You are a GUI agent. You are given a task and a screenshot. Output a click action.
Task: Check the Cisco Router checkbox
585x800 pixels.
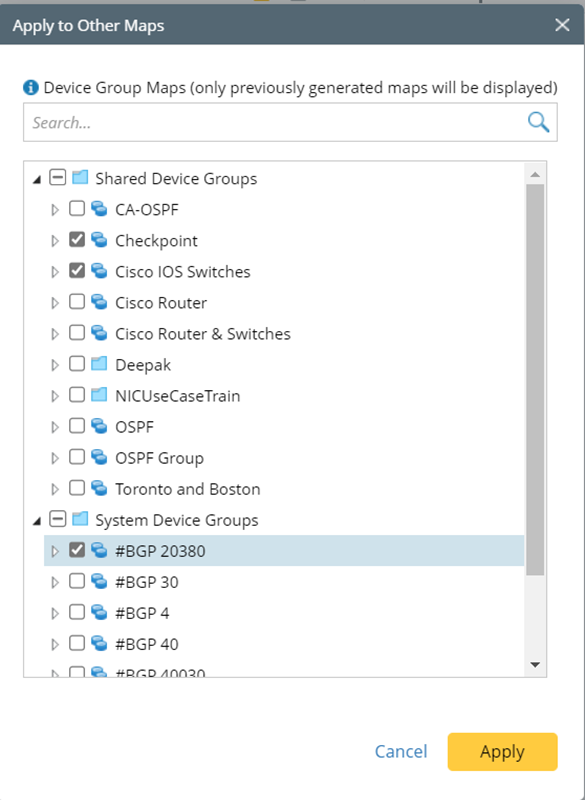tap(76, 302)
